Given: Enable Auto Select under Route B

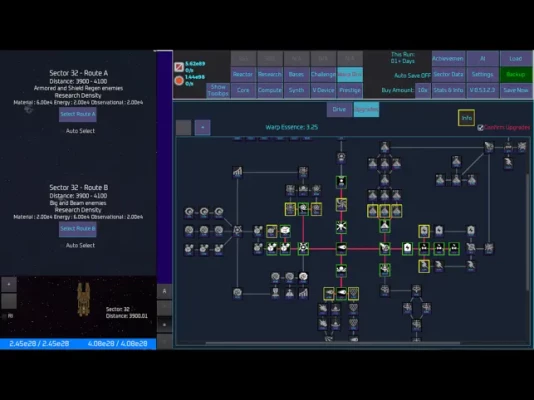Looking at the screenshot, I should pyautogui.click(x=62, y=245).
